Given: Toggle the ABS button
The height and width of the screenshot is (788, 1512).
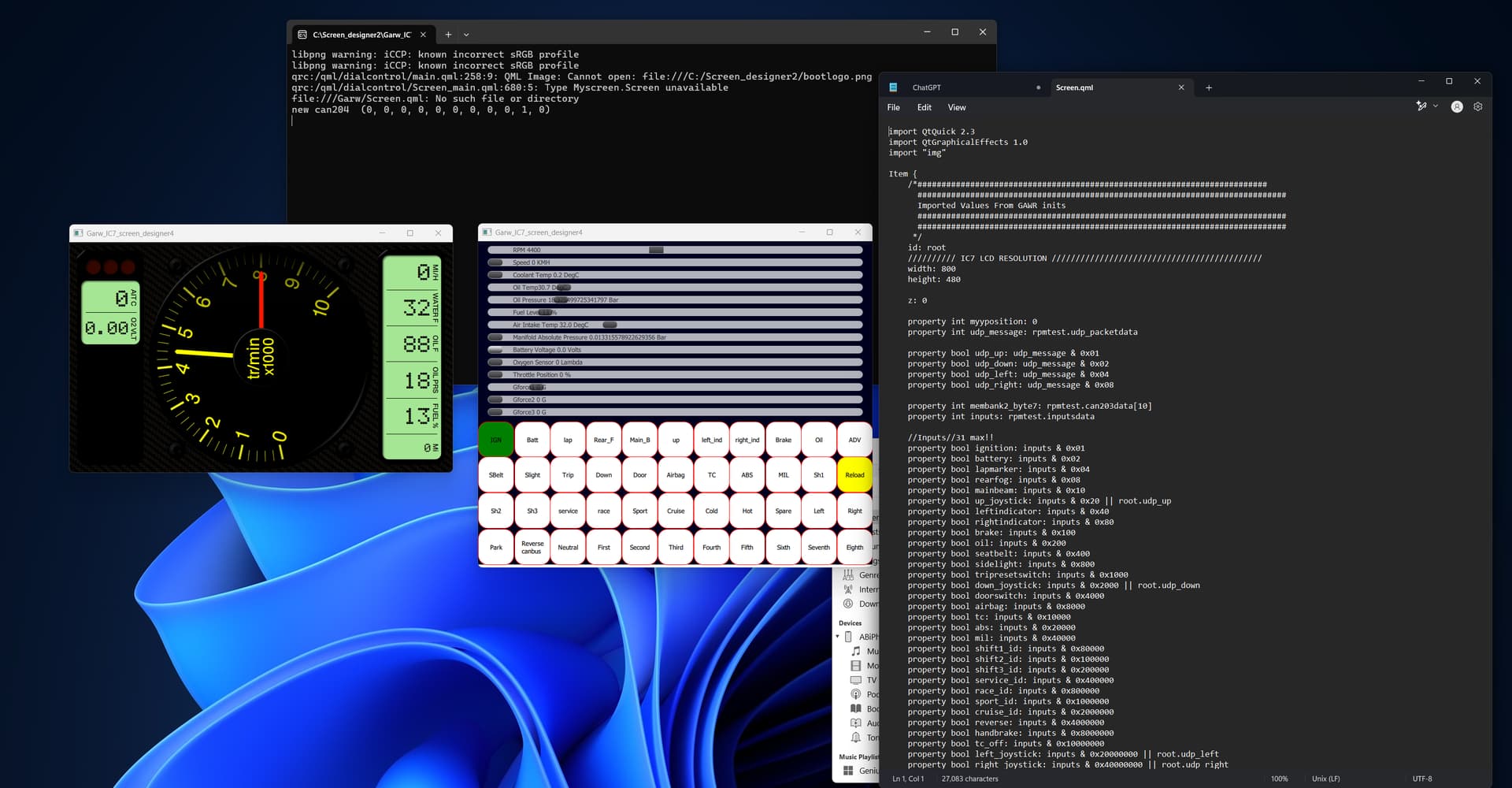Looking at the screenshot, I should pyautogui.click(x=747, y=475).
